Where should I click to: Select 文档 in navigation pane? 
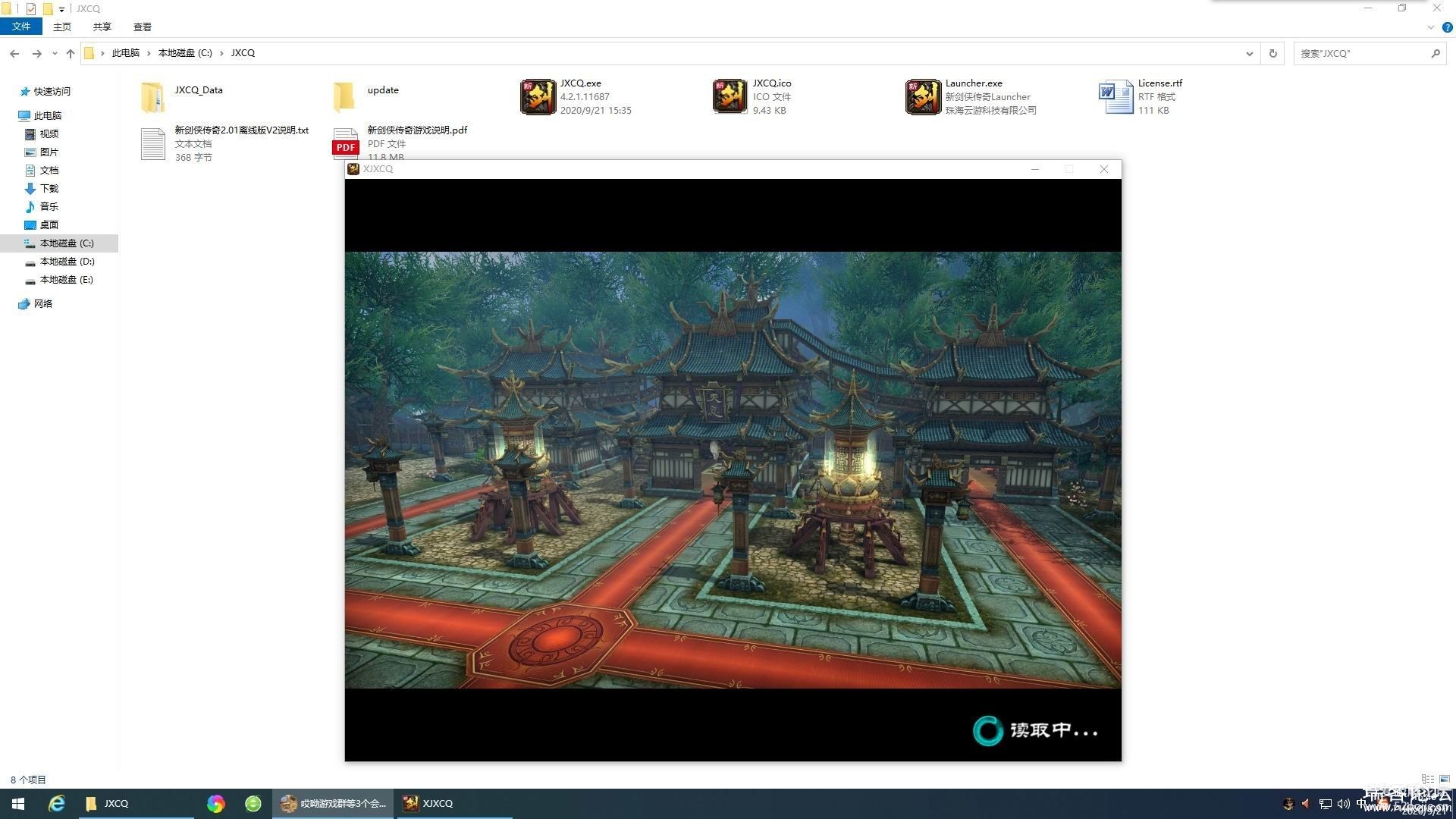click(49, 170)
